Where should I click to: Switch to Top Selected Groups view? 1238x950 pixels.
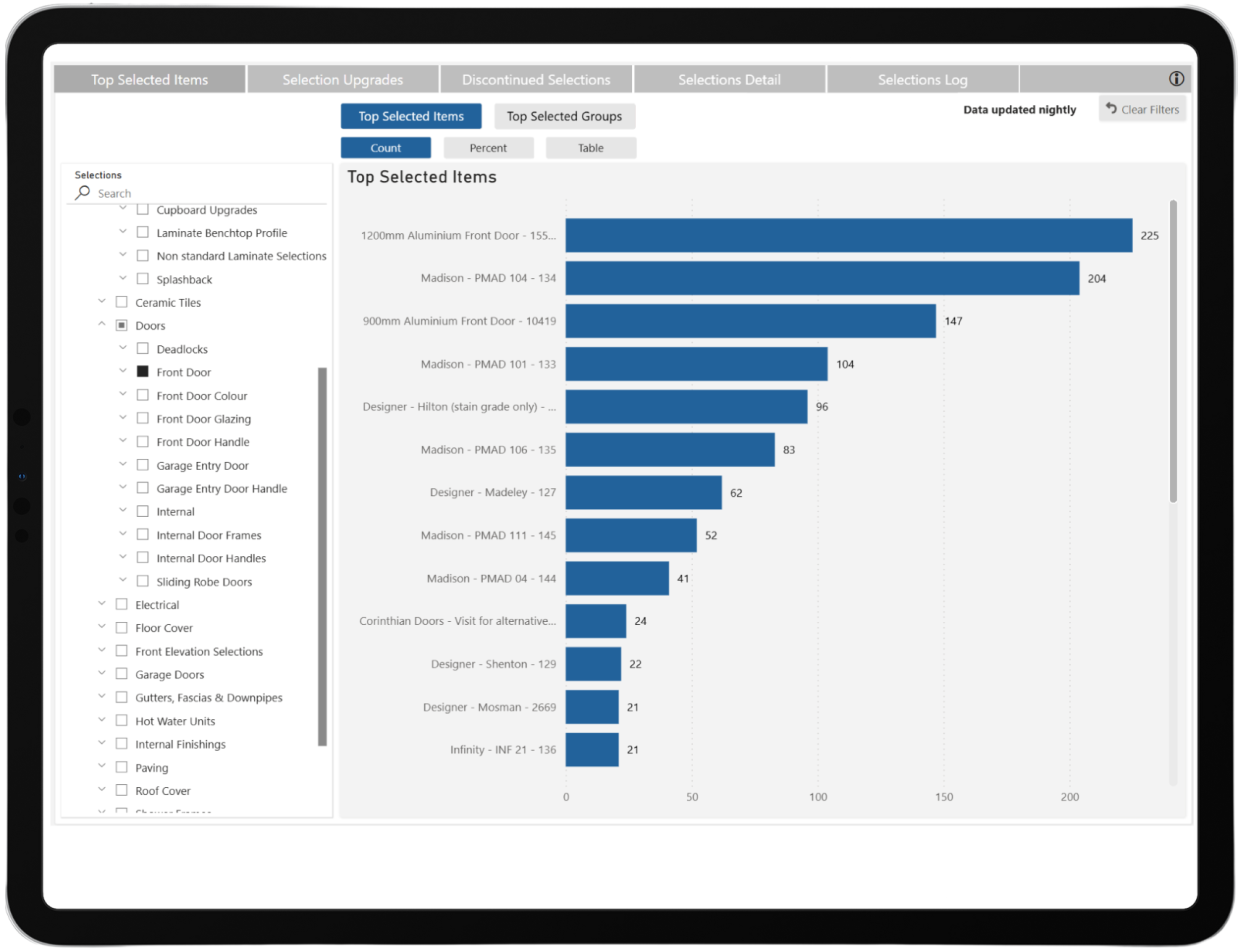[x=564, y=116]
